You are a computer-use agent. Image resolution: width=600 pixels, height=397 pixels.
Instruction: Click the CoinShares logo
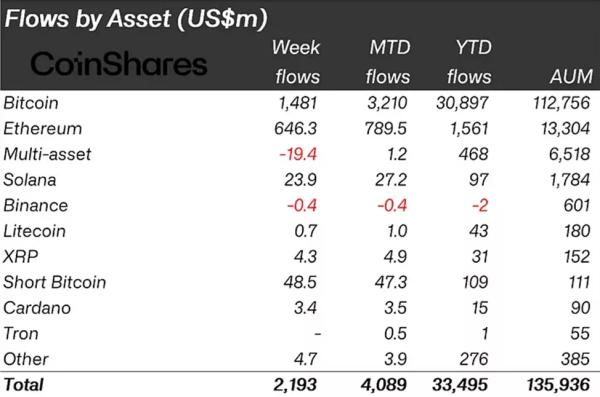(119, 64)
